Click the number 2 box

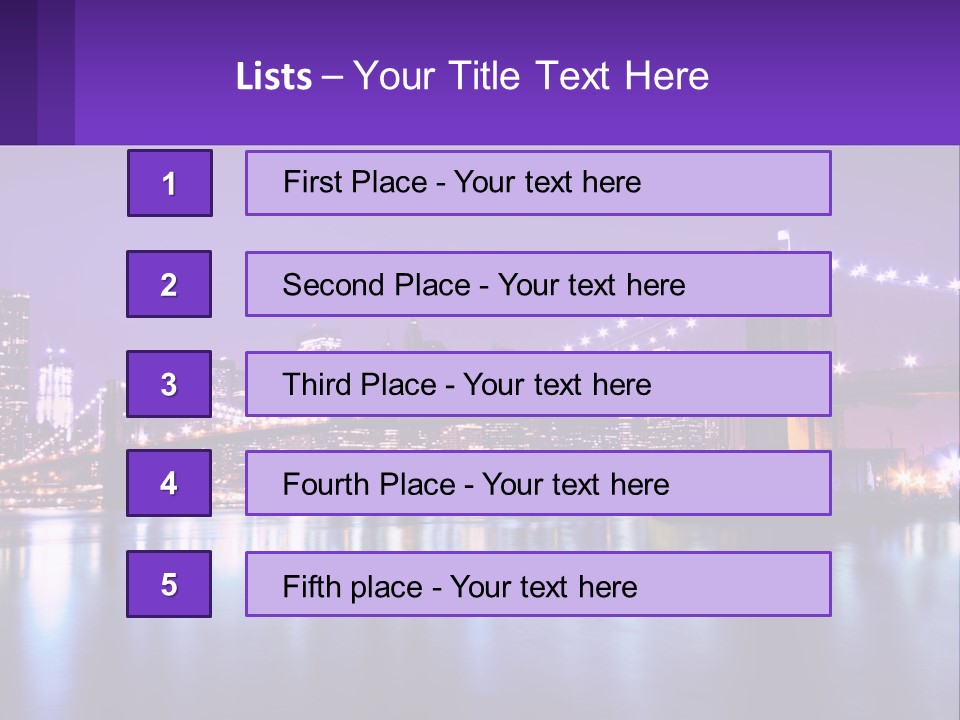pos(169,284)
